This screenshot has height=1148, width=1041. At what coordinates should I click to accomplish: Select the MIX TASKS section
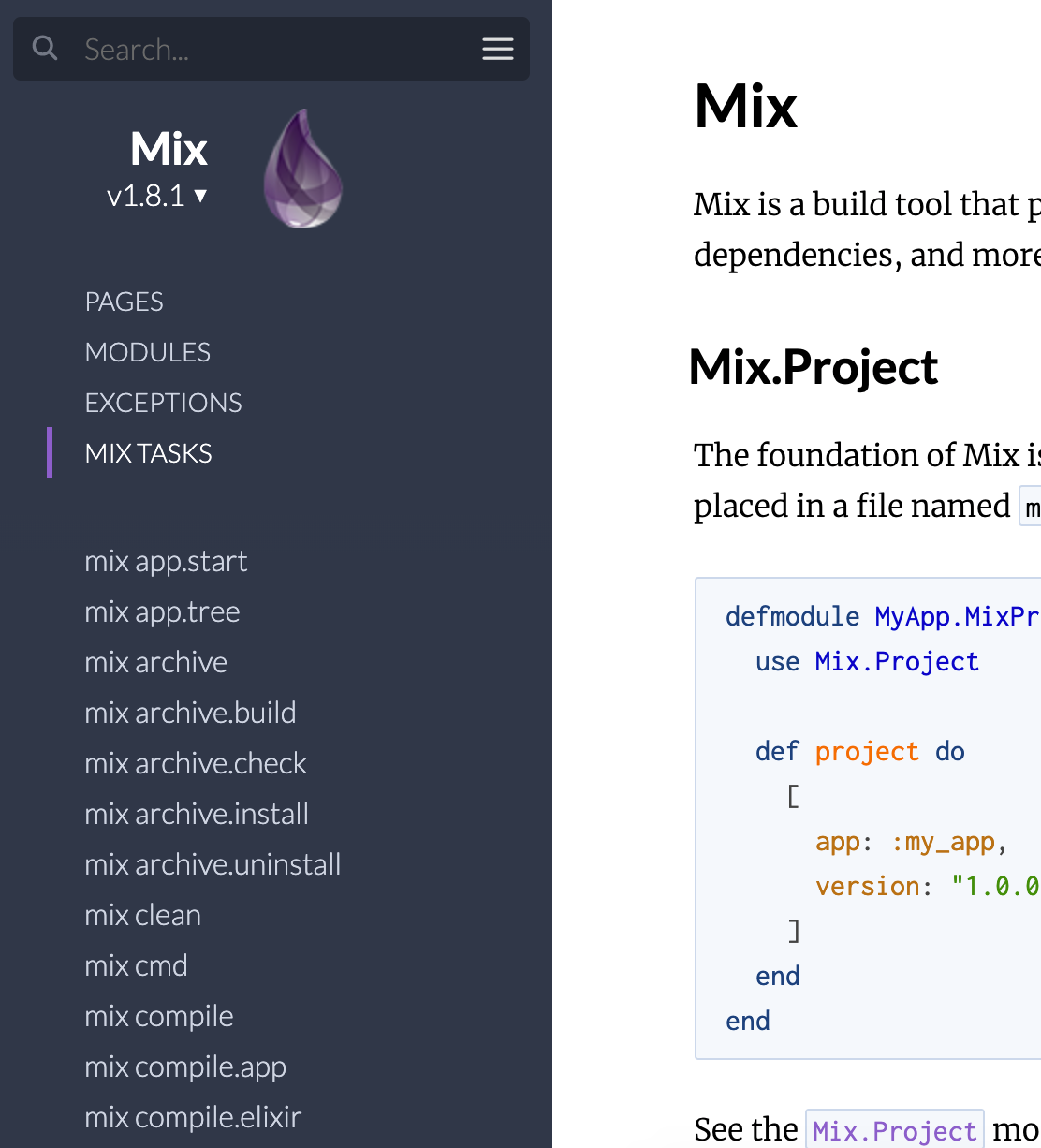click(148, 452)
